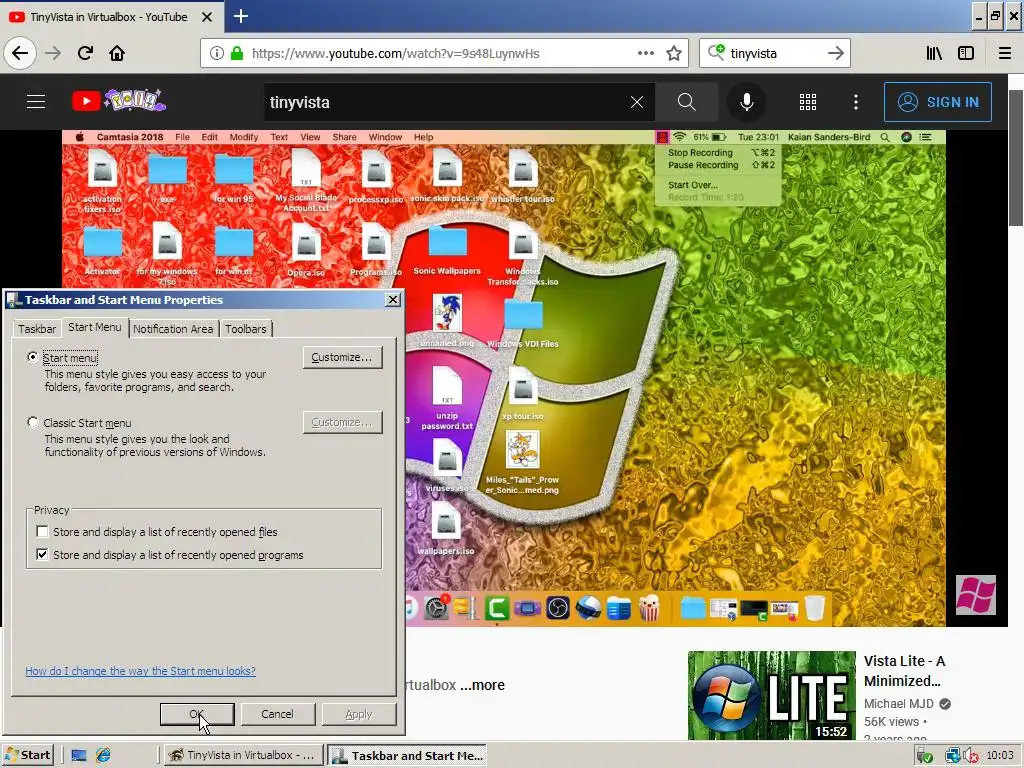Image resolution: width=1024 pixels, height=768 pixels.
Task: Submit browser search box with arrow button
Action: click(835, 53)
